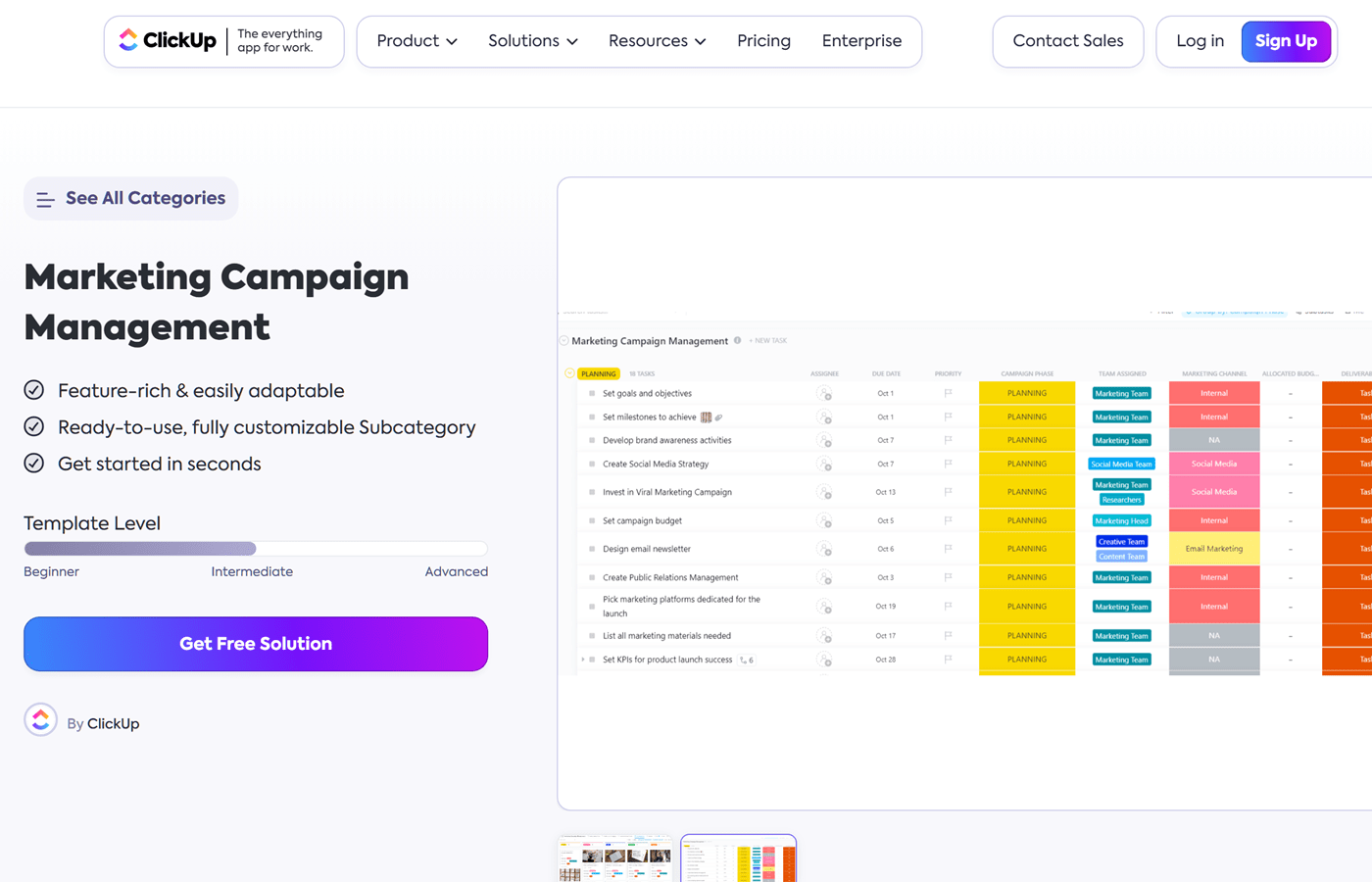The height and width of the screenshot is (882, 1372).
Task: Click assignee icon for Set campaign budget
Action: tap(824, 521)
